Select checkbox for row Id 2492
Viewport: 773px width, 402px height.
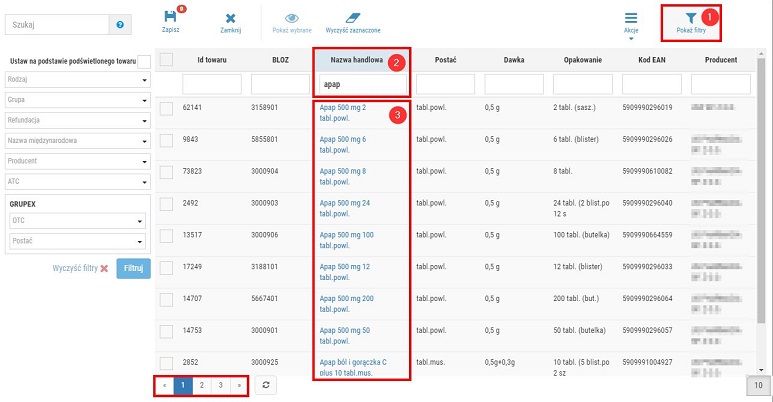166,204
